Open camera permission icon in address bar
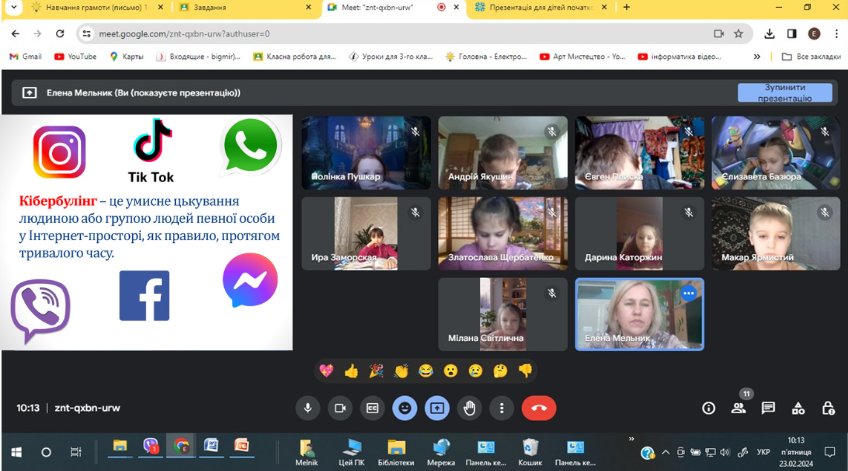Image resolution: width=848 pixels, height=471 pixels. (718, 34)
